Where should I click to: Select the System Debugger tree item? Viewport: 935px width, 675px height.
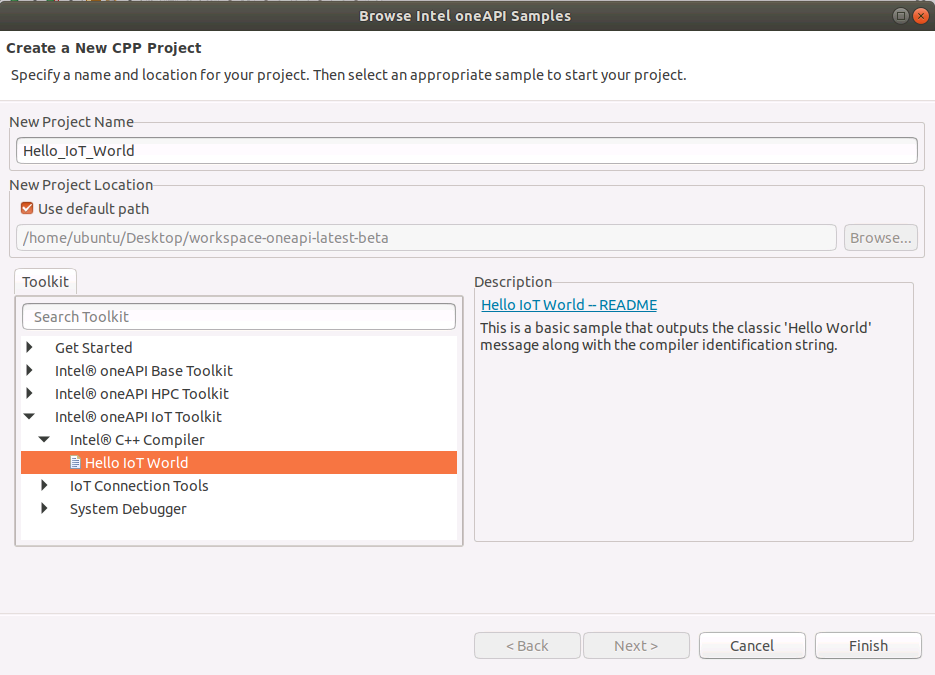pyautogui.click(x=128, y=509)
